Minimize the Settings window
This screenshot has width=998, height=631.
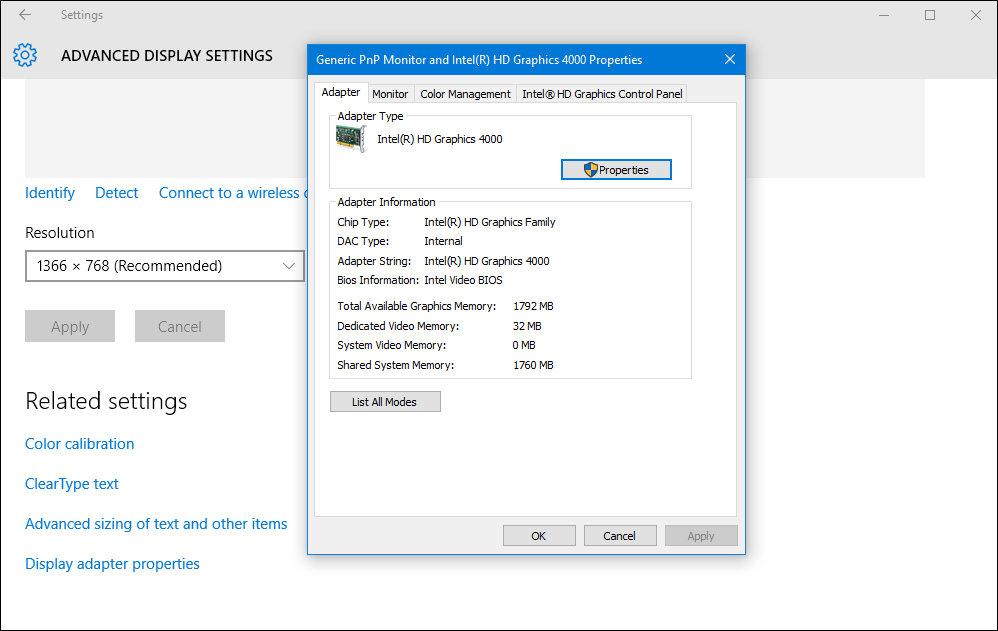point(884,15)
